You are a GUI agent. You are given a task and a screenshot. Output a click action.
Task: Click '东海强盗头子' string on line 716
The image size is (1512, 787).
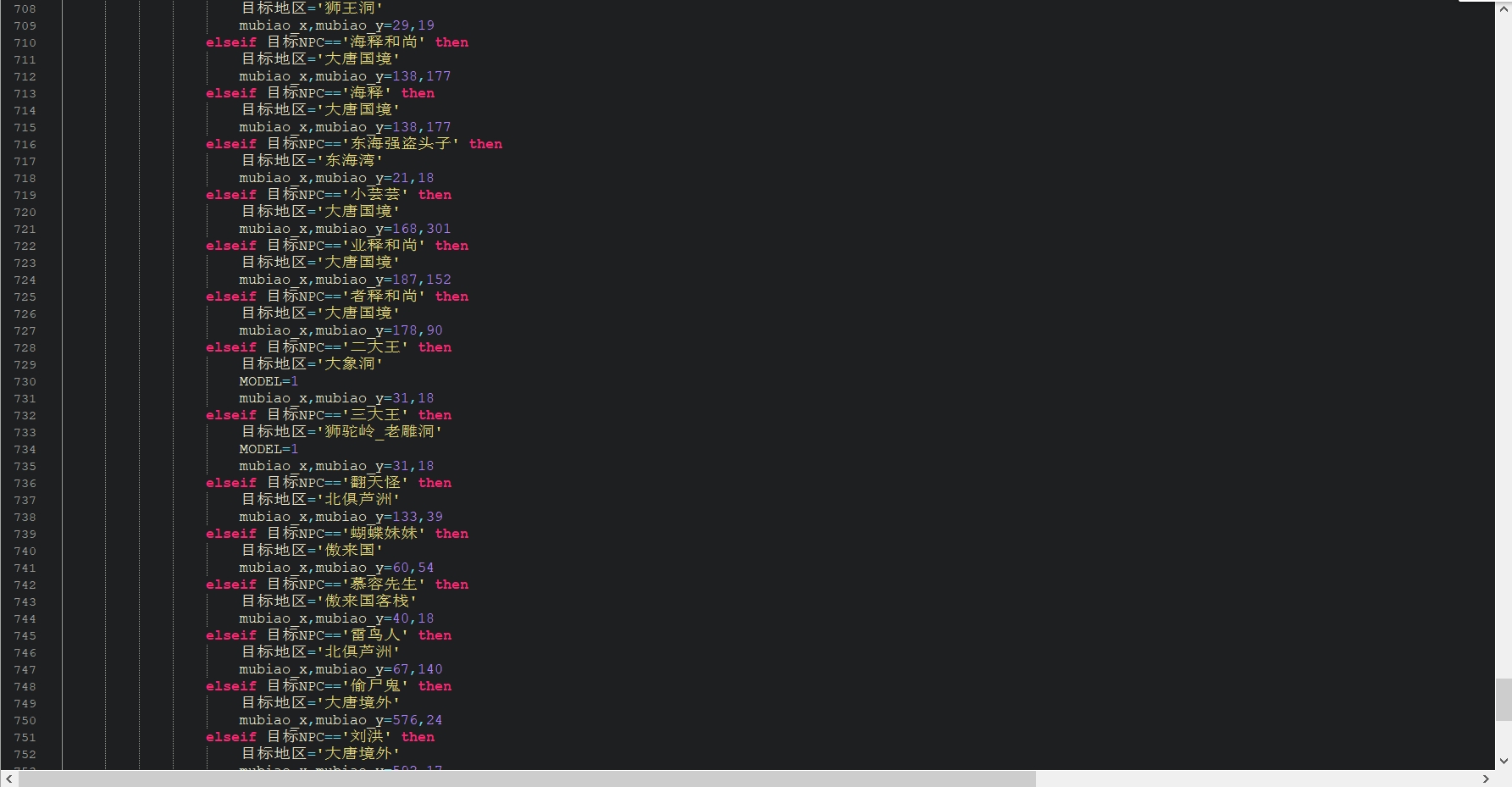tap(401, 144)
